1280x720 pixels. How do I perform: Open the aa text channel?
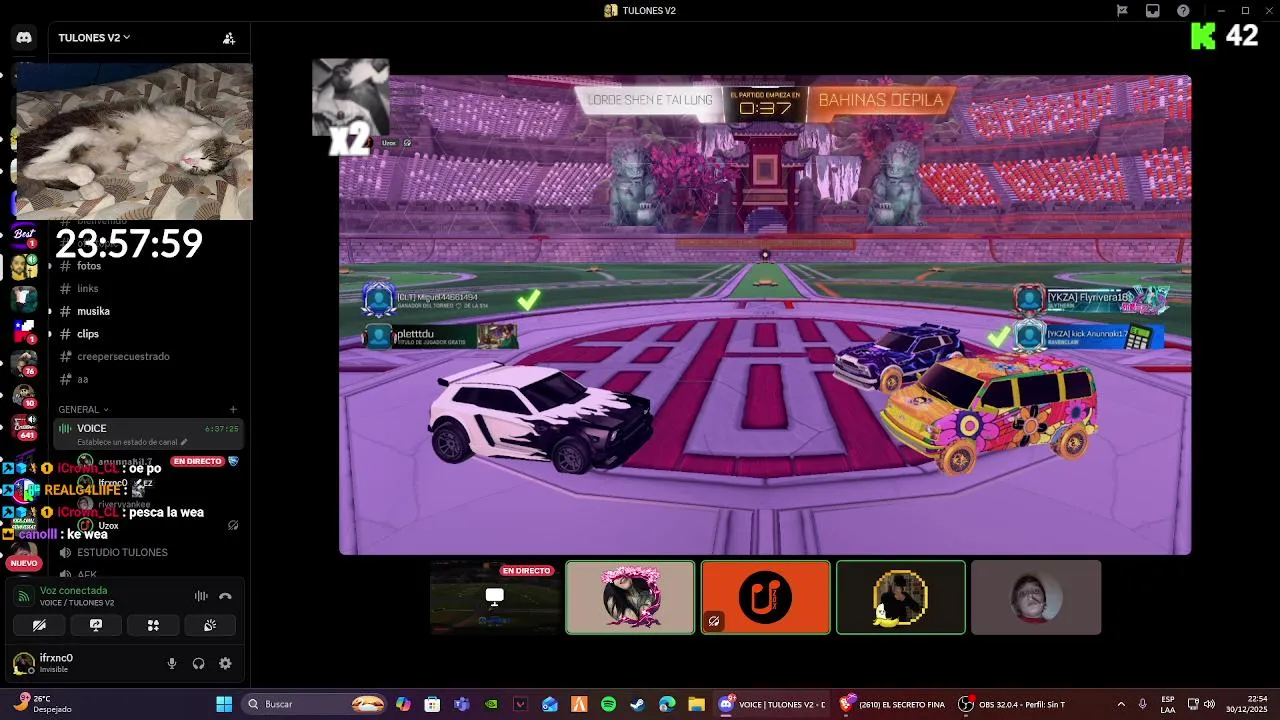coord(148,379)
